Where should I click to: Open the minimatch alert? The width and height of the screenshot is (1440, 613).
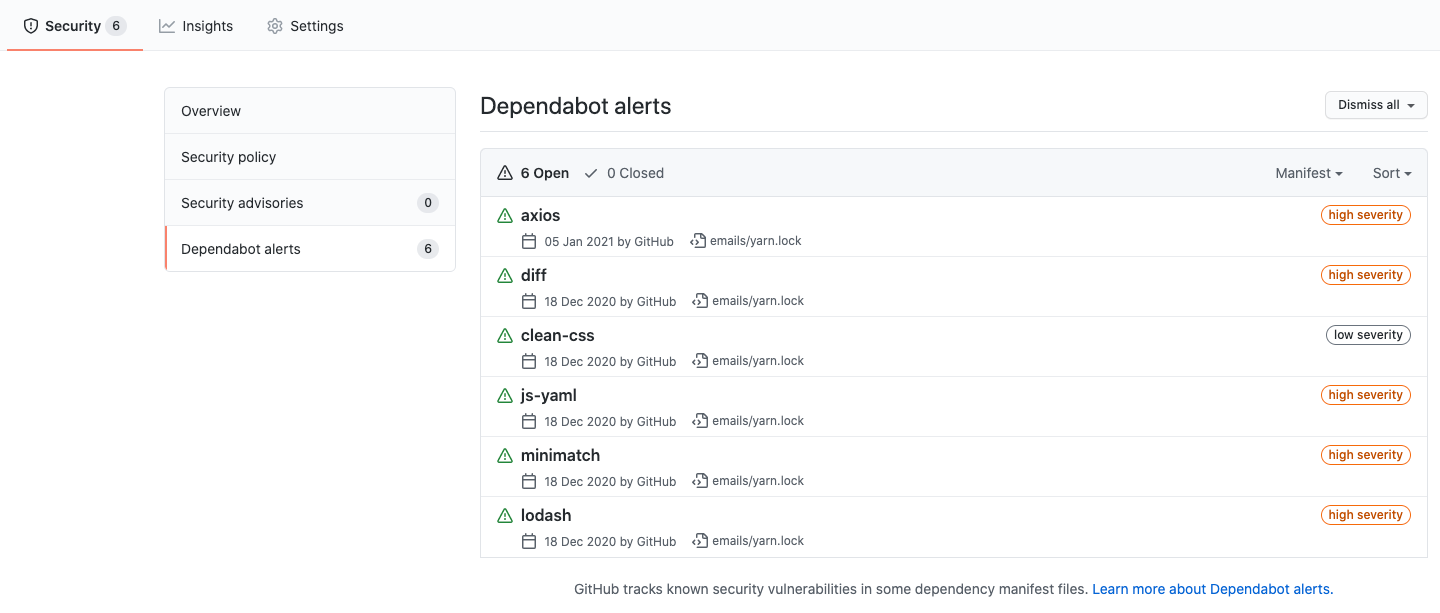coord(561,455)
